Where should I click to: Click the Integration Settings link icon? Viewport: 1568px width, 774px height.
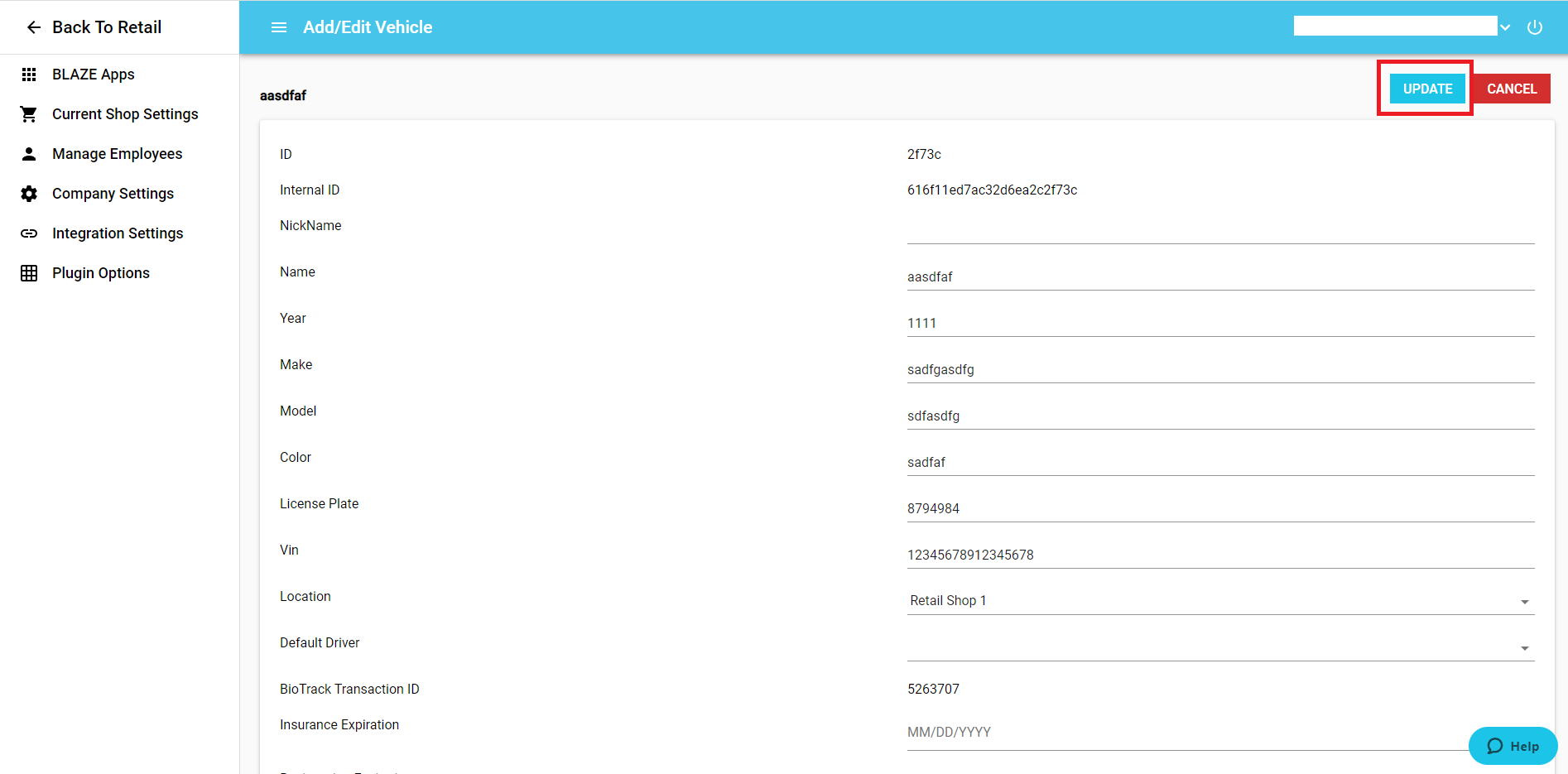point(29,233)
